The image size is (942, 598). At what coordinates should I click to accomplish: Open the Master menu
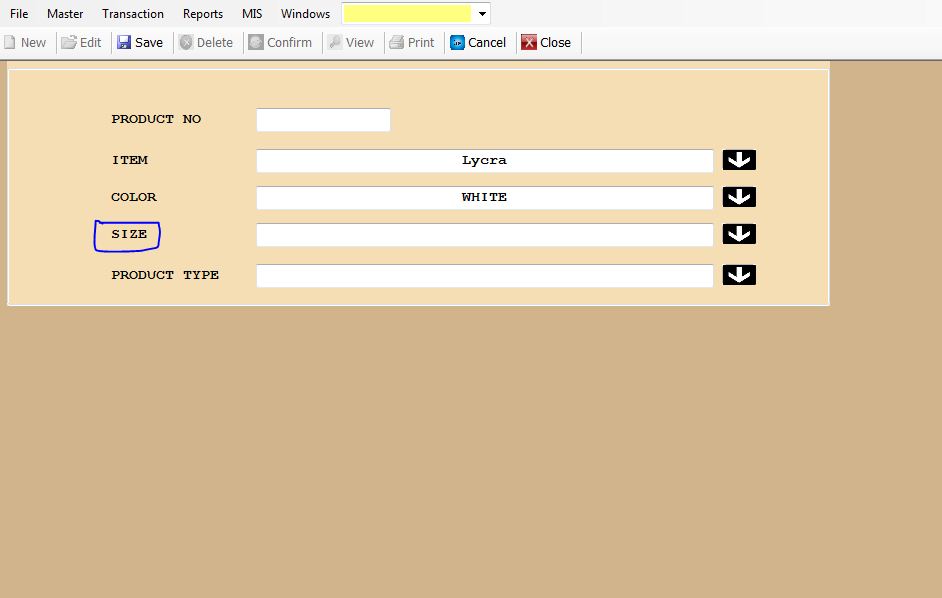pos(65,14)
